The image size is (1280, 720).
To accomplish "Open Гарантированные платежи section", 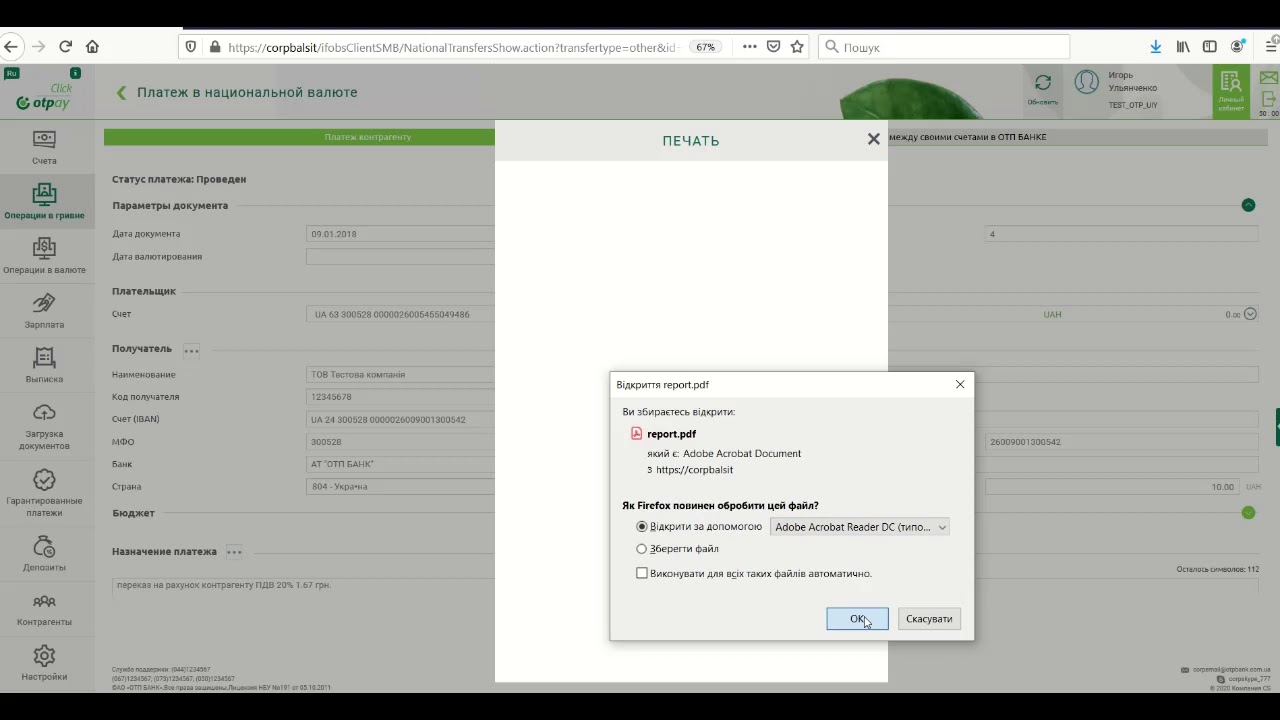I will point(44,493).
